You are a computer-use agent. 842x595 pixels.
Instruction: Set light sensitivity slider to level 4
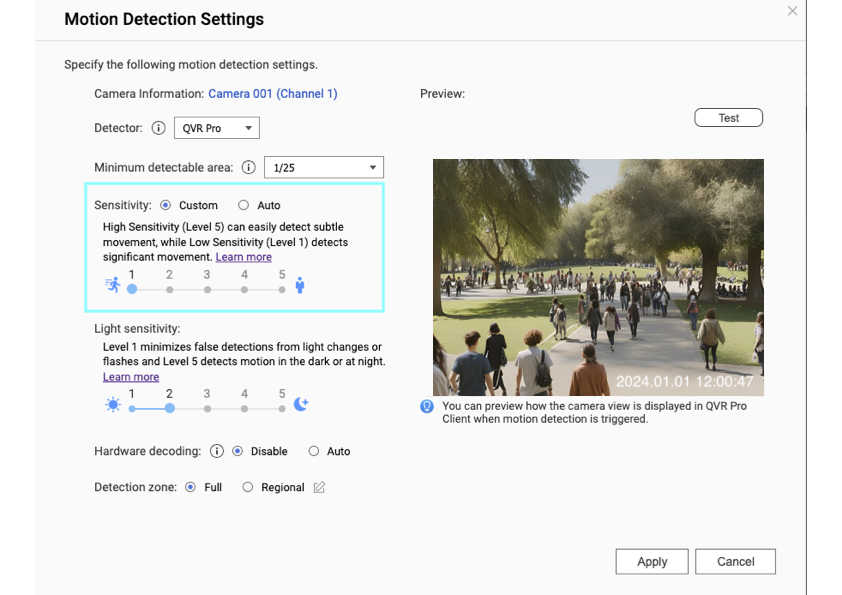pyautogui.click(x=243, y=408)
